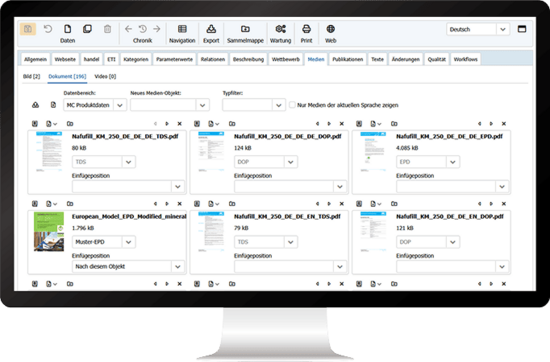Remove the Nafufill DE_DOP.pdf card
This screenshot has height=362, width=550.
(x=342, y=124)
